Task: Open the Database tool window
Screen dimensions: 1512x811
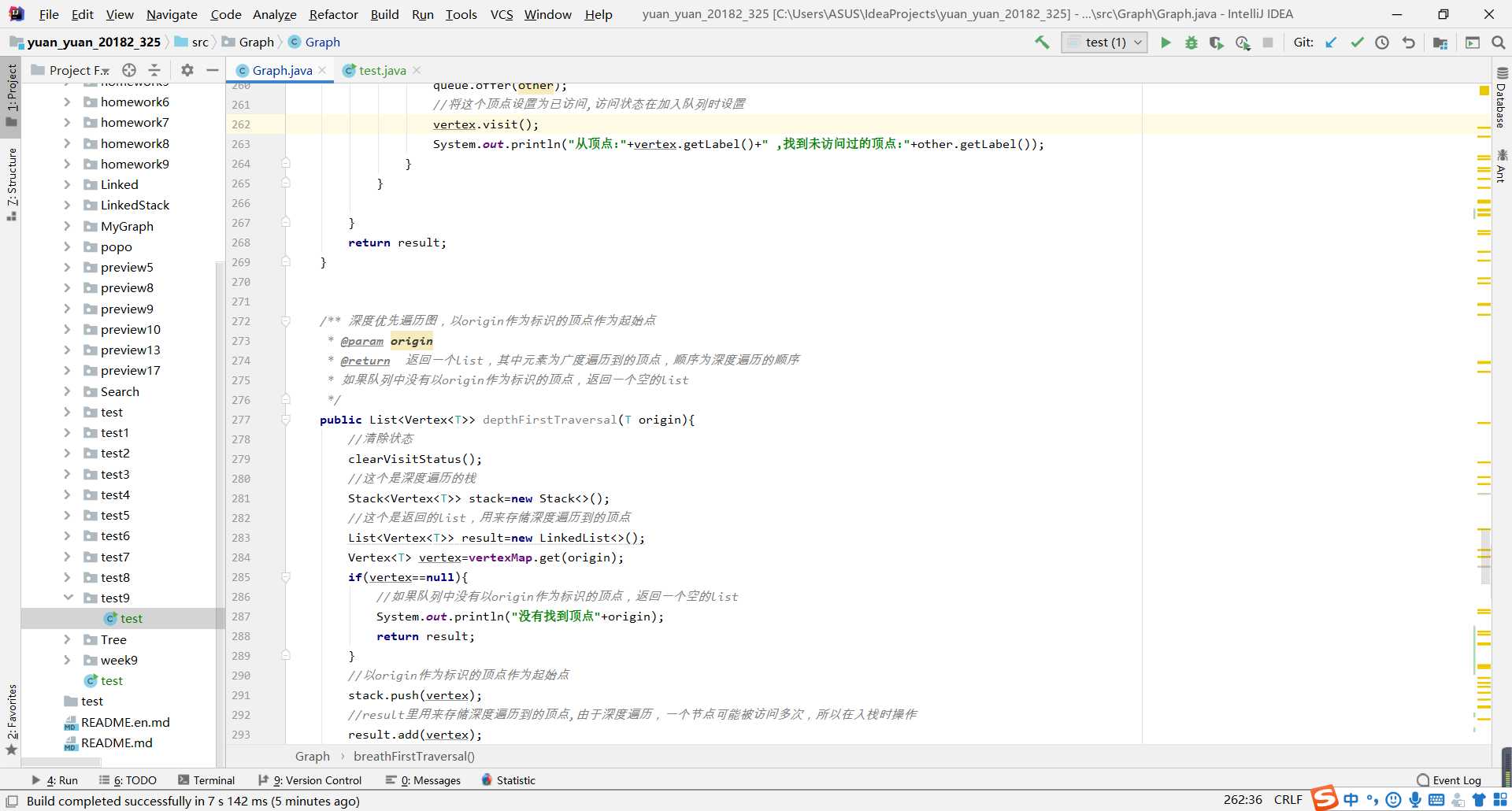Action: click(x=1501, y=98)
